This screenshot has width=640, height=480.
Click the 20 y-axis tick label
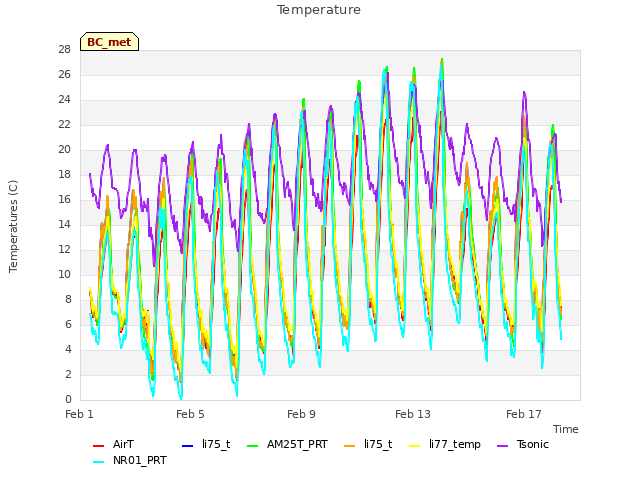pyautogui.click(x=64, y=149)
